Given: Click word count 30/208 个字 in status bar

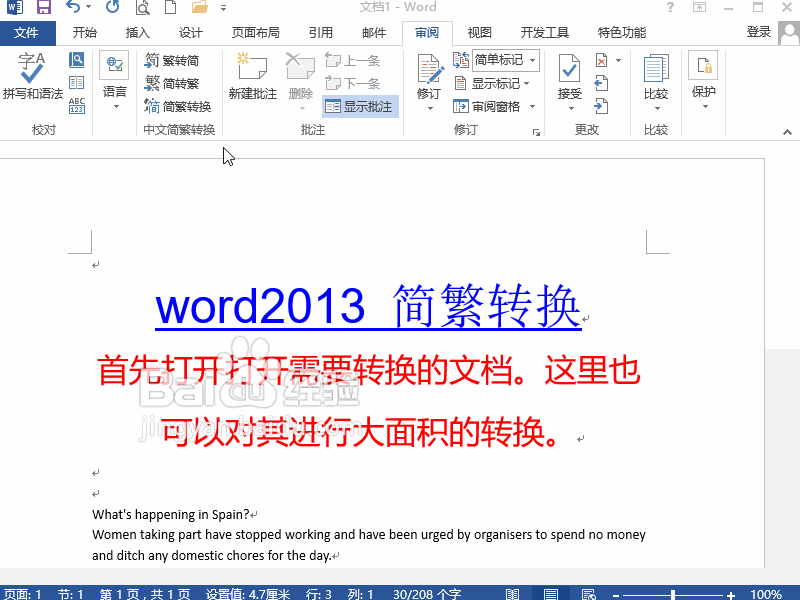Looking at the screenshot, I should (x=428, y=594).
